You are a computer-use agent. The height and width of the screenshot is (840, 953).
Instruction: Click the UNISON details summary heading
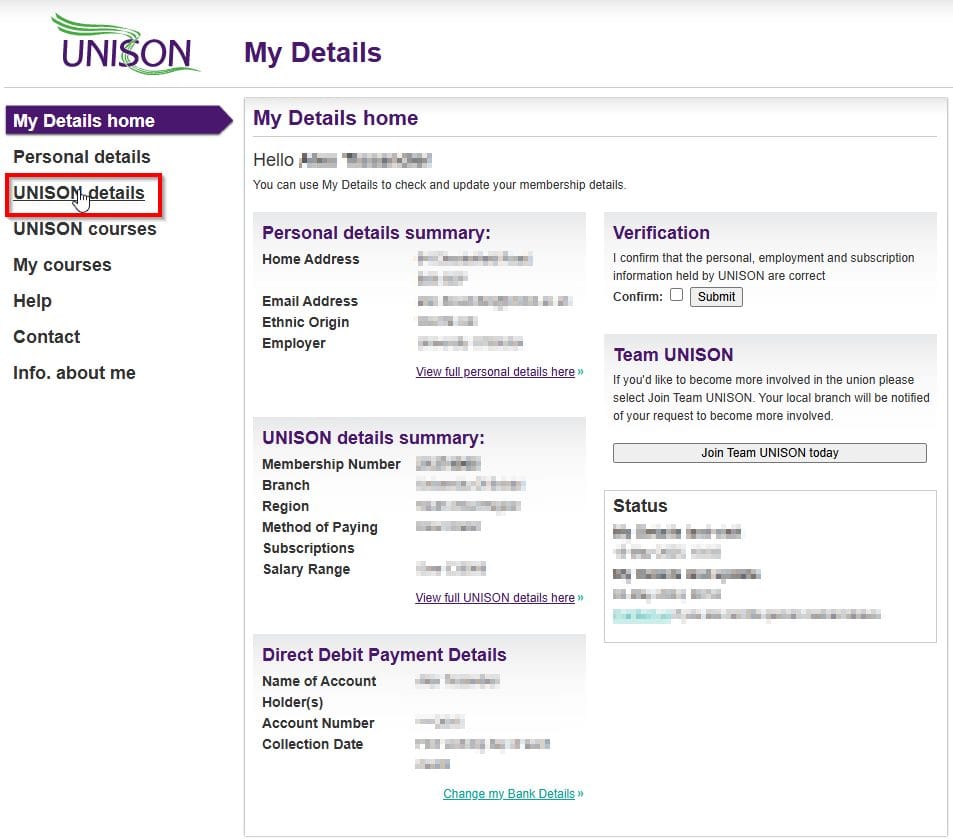pos(373,438)
